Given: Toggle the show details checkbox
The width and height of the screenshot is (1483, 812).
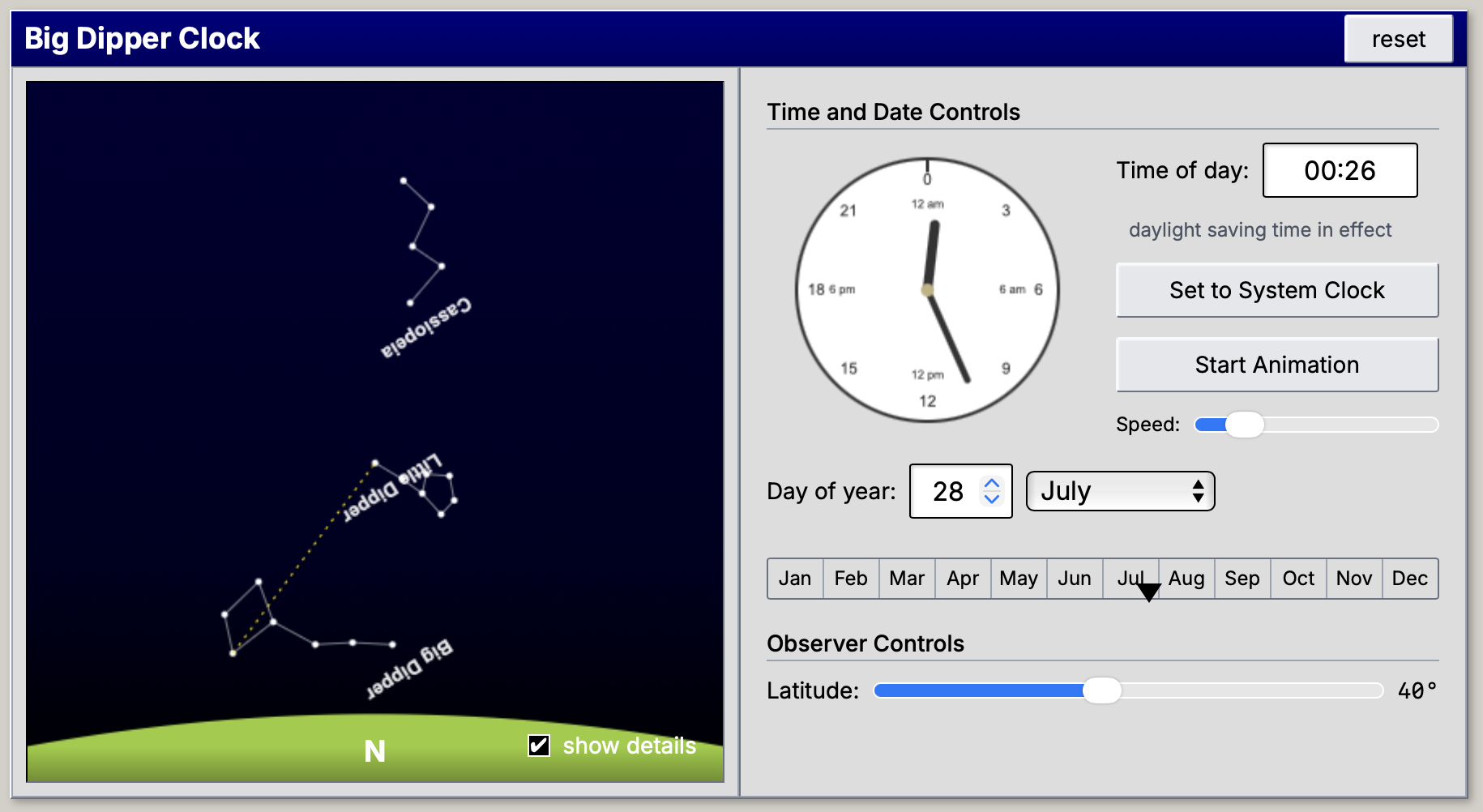Looking at the screenshot, I should (539, 746).
